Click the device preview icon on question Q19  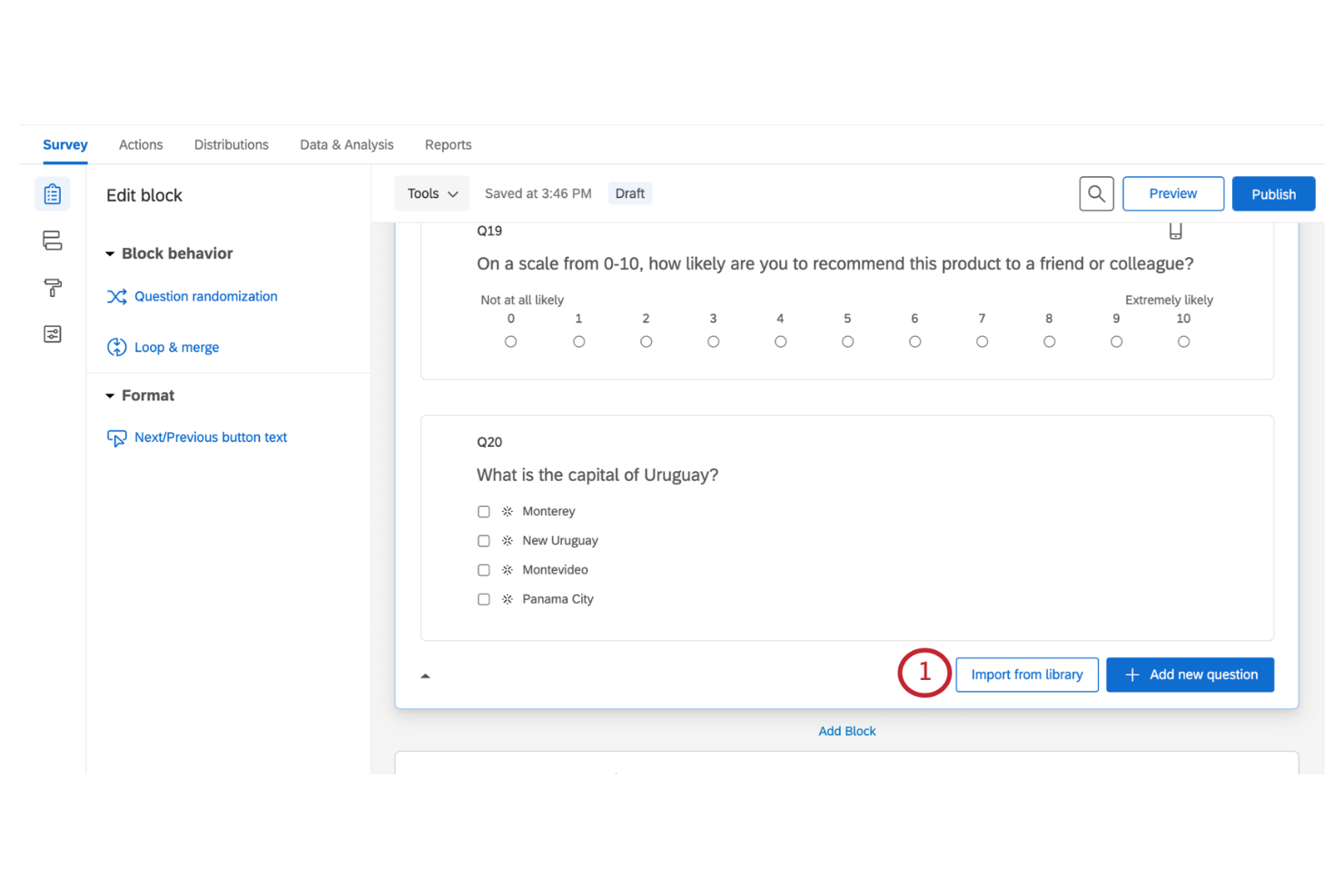pos(1175,231)
